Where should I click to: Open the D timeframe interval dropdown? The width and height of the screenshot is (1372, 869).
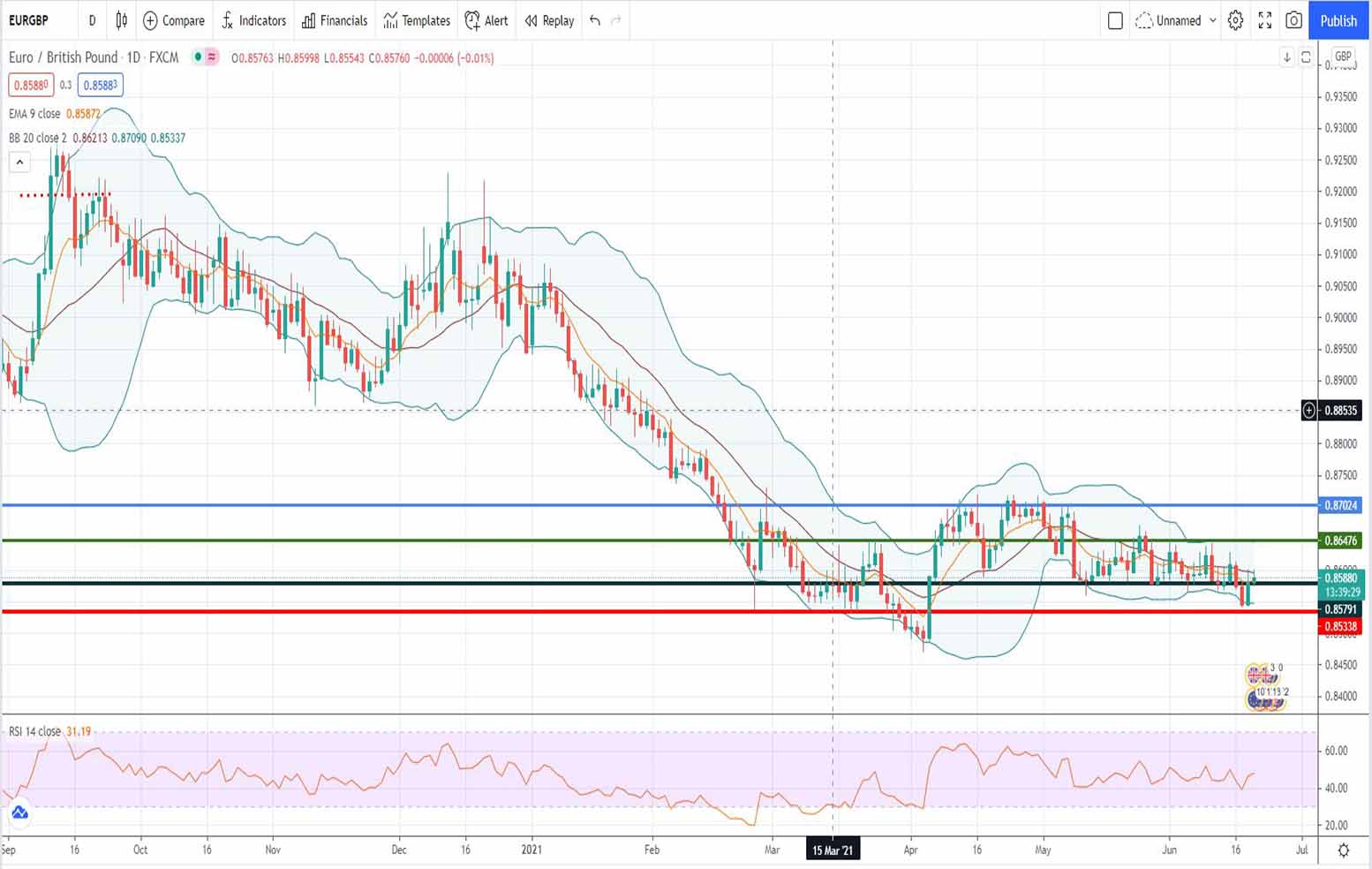coord(92,20)
